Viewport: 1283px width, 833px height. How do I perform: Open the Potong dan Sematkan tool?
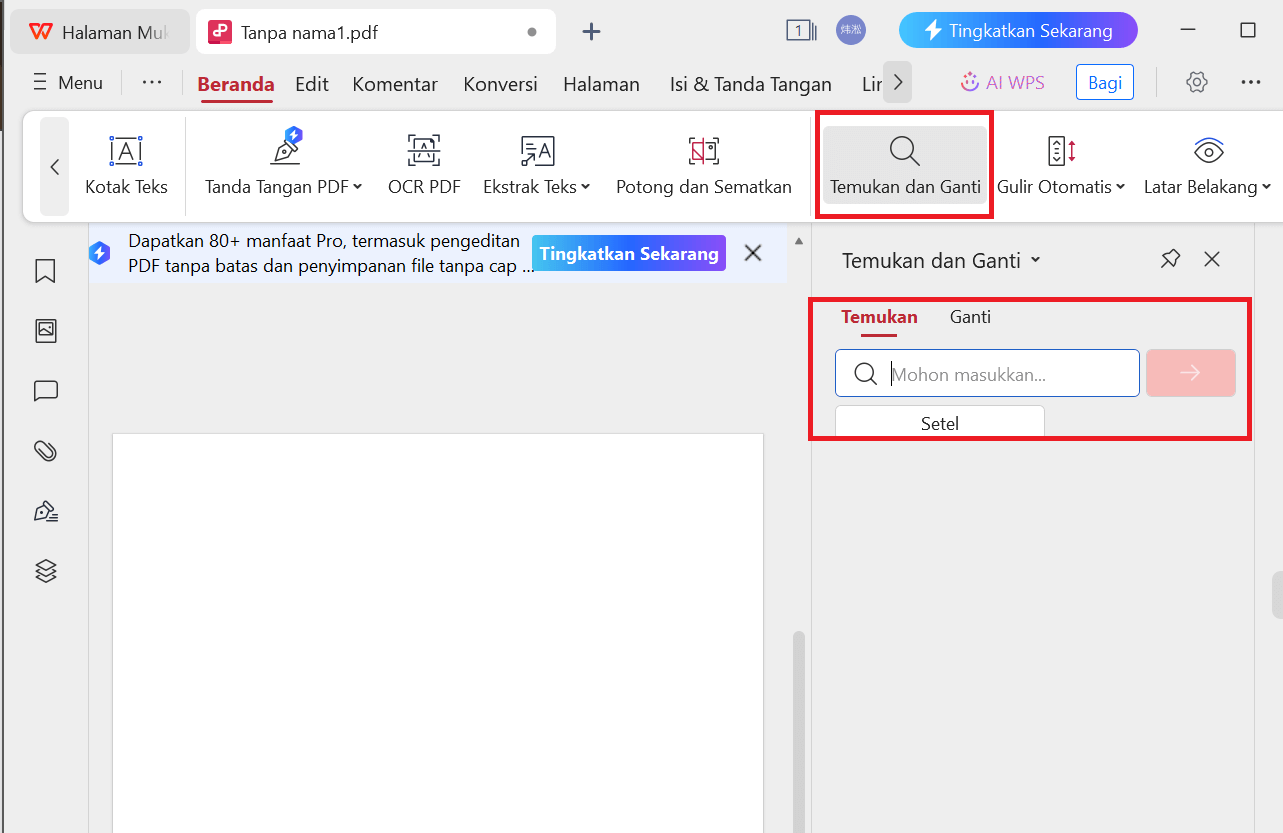point(703,163)
